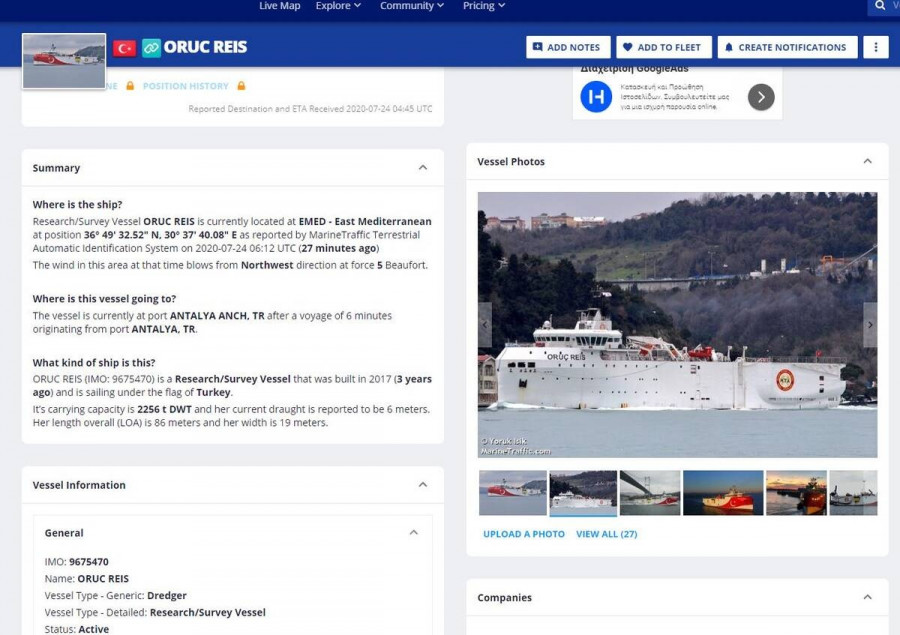Click the search magnifier icon
The image size is (900, 635).
pos(881,6)
